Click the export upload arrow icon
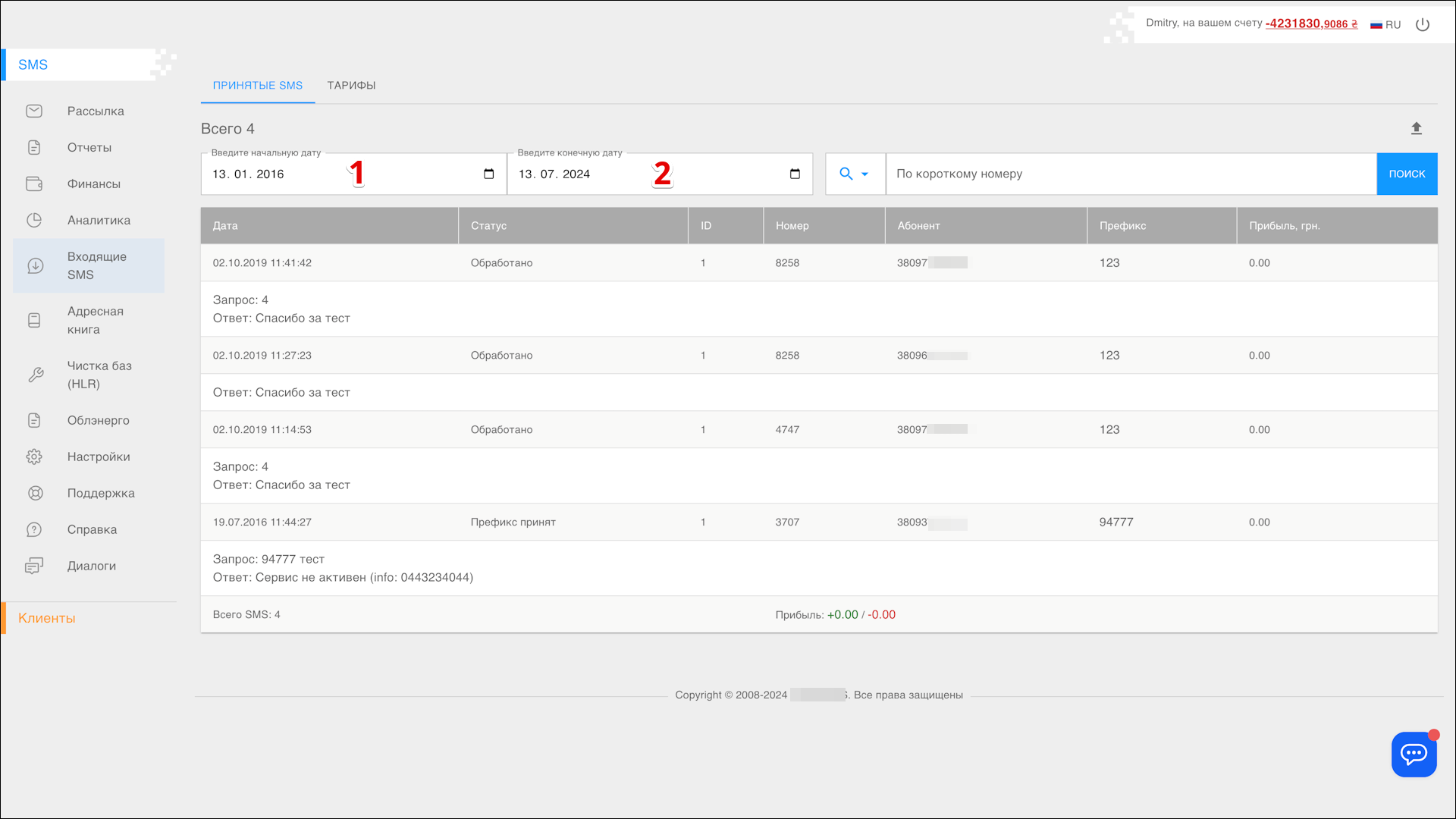Image resolution: width=1456 pixels, height=819 pixels. pos(1416,128)
